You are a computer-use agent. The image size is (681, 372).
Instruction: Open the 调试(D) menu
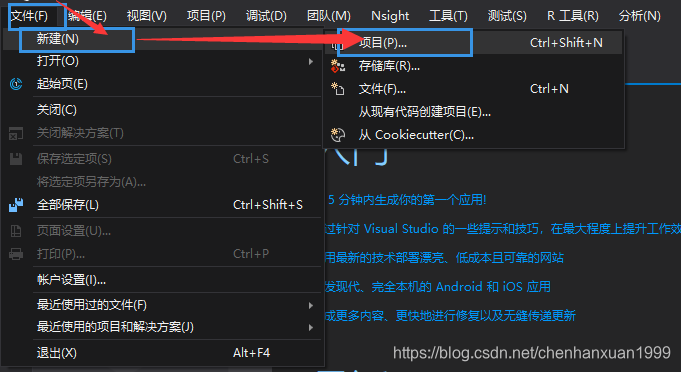click(266, 16)
